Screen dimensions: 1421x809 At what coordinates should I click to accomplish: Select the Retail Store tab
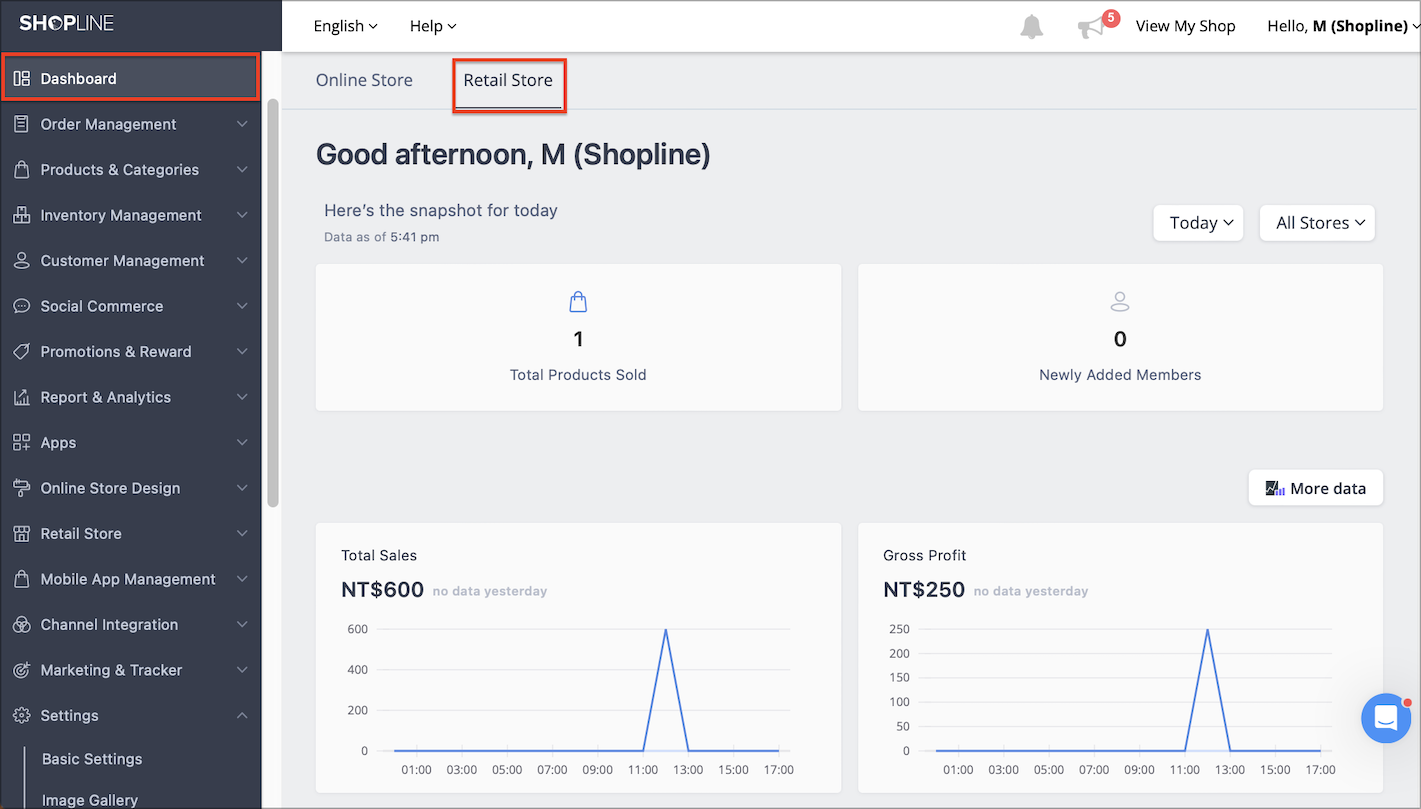508,80
